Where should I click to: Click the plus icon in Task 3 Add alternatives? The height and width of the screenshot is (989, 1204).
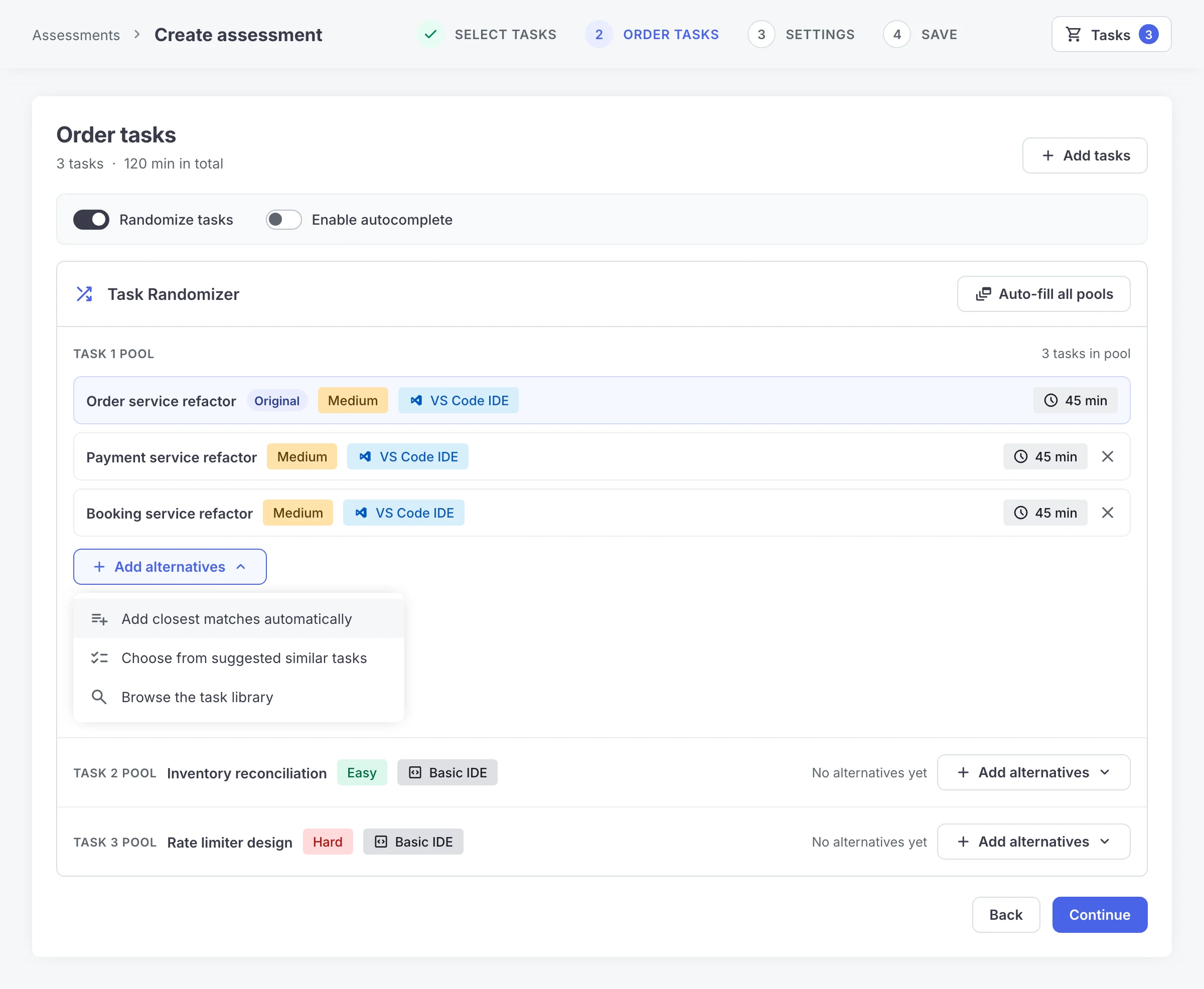[x=963, y=842]
